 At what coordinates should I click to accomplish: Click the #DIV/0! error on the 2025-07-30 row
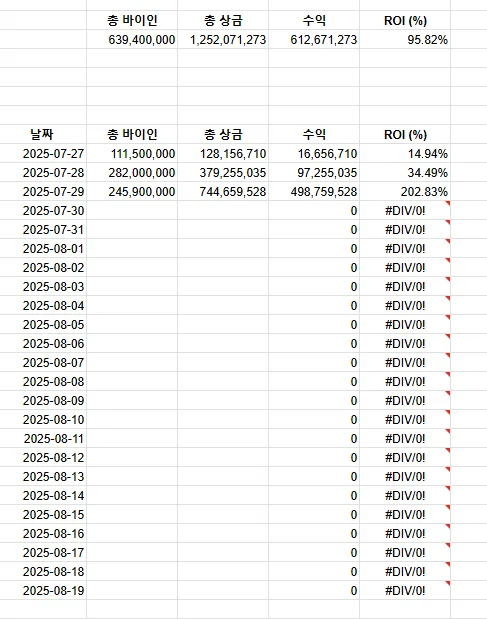pyautogui.click(x=405, y=210)
